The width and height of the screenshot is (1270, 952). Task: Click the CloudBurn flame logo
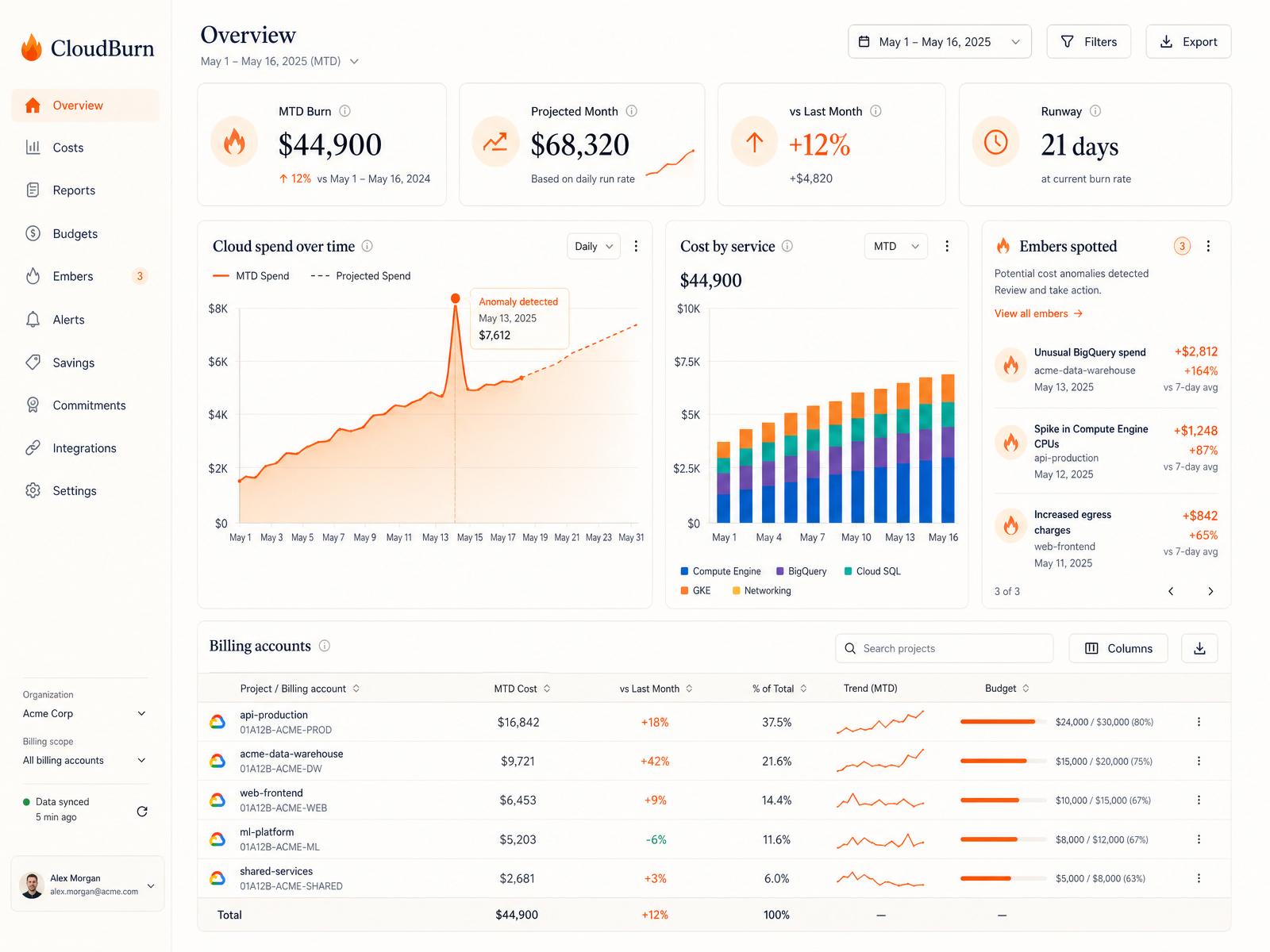pyautogui.click(x=32, y=48)
